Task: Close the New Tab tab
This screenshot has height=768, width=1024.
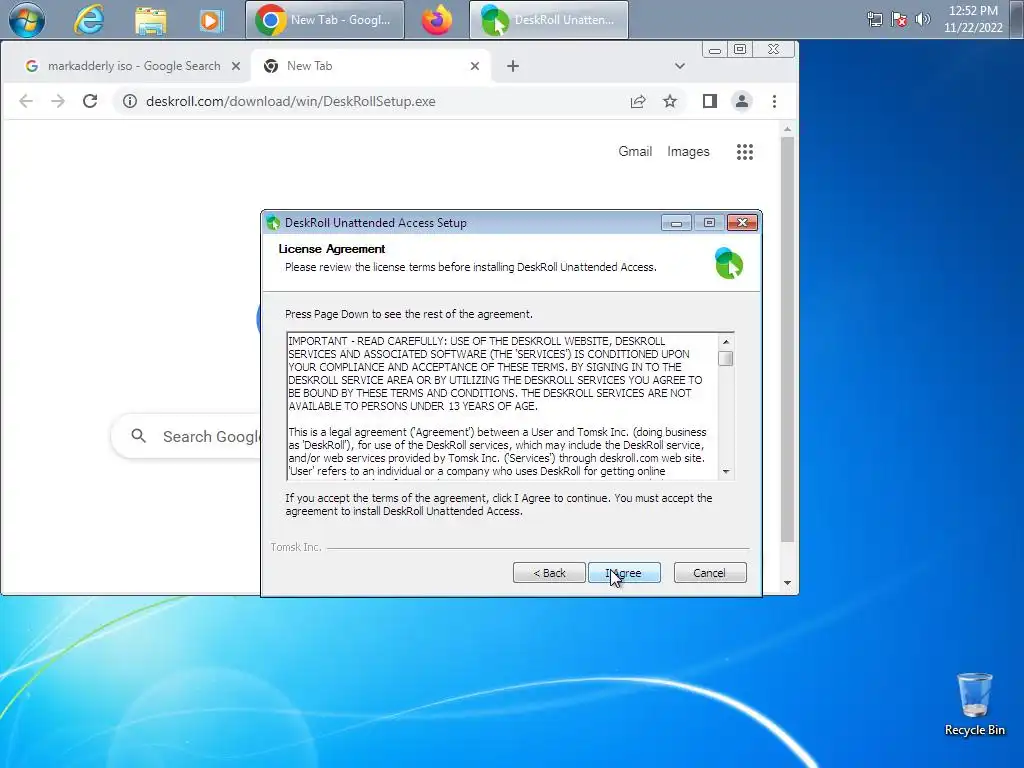Action: [x=475, y=66]
